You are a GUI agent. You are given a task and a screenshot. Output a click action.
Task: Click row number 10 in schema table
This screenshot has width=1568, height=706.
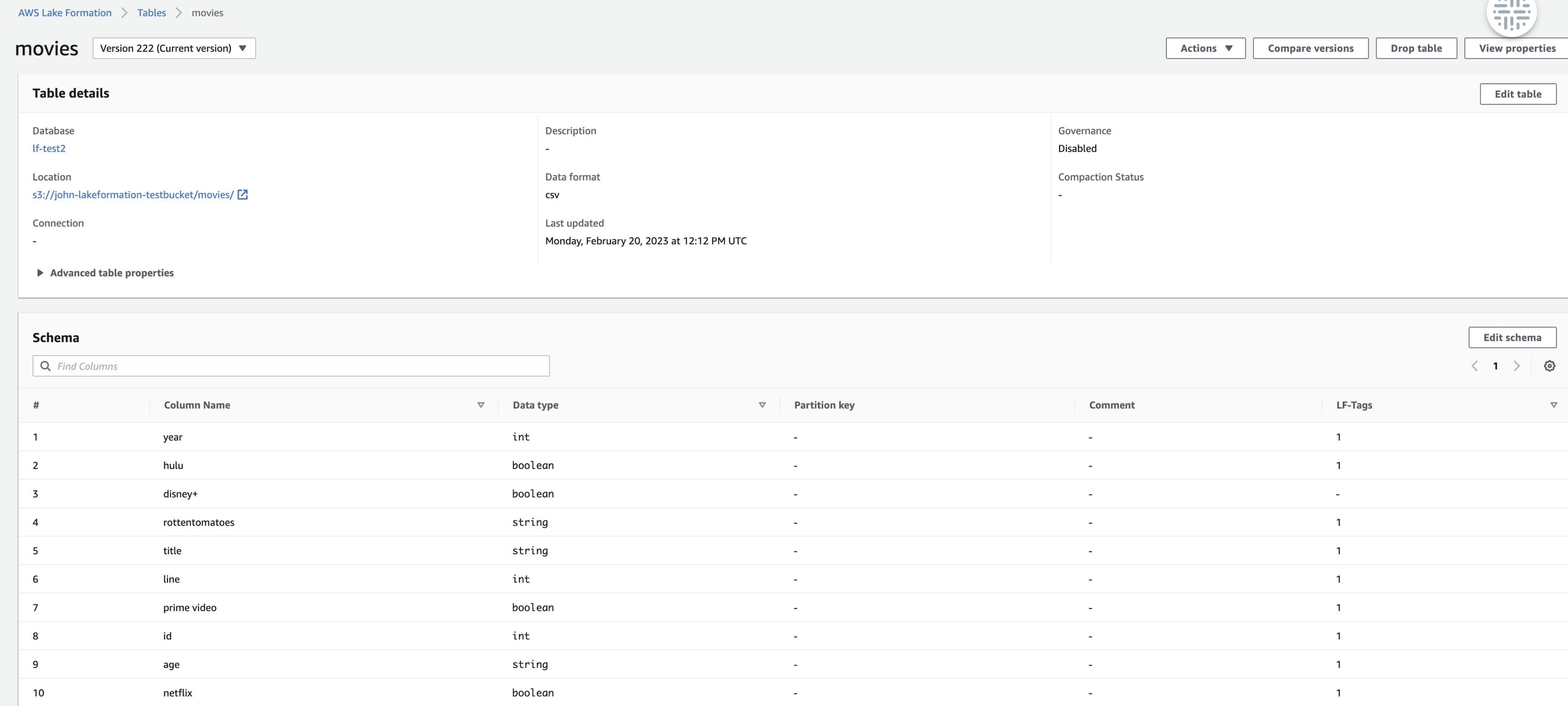[38, 693]
